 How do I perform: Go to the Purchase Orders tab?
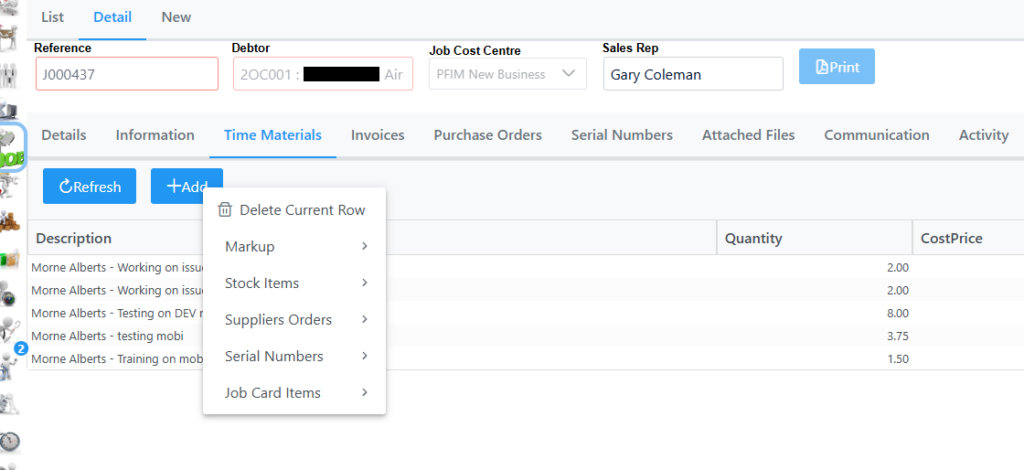click(x=487, y=135)
